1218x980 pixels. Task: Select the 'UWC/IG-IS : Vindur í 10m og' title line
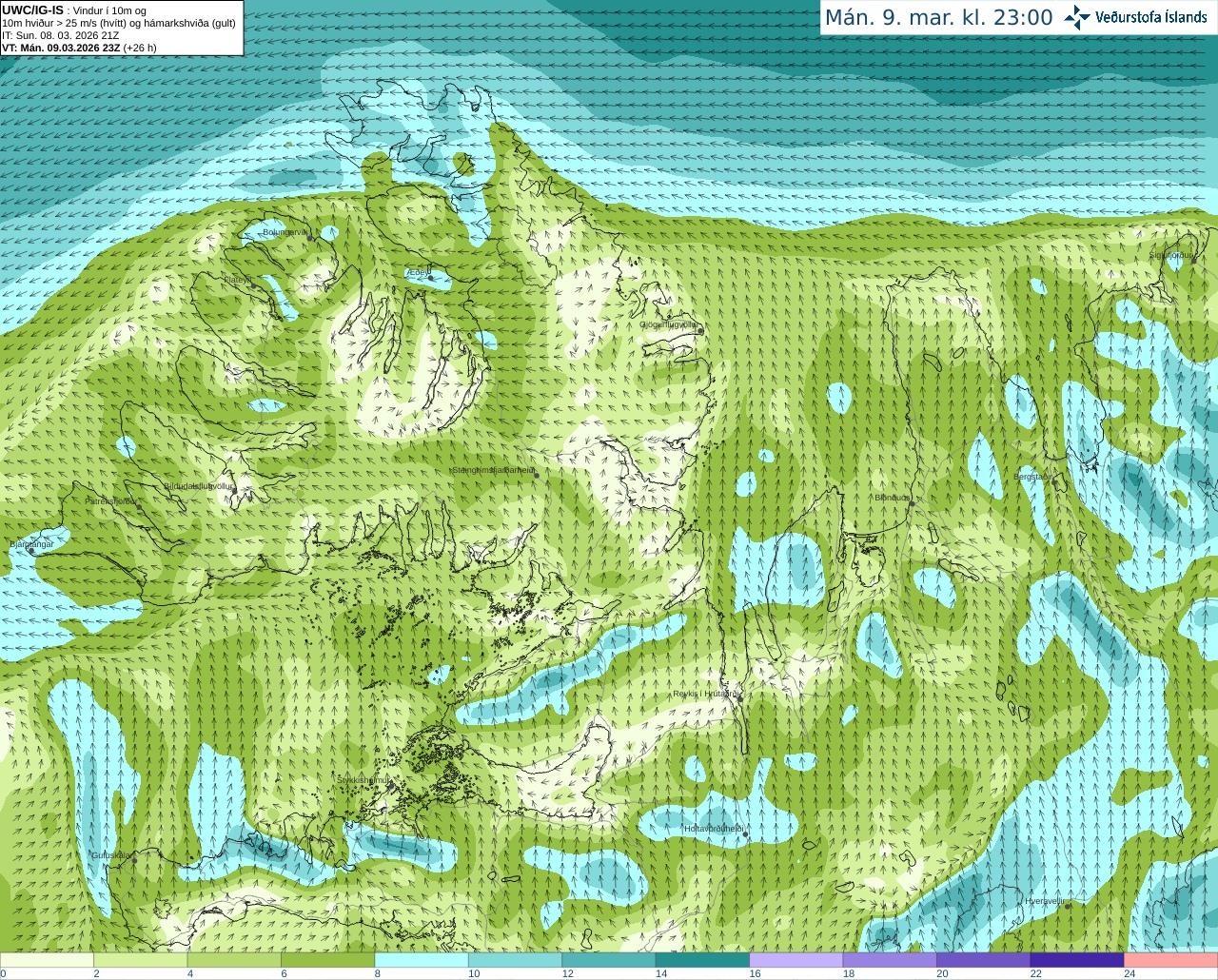(x=74, y=10)
